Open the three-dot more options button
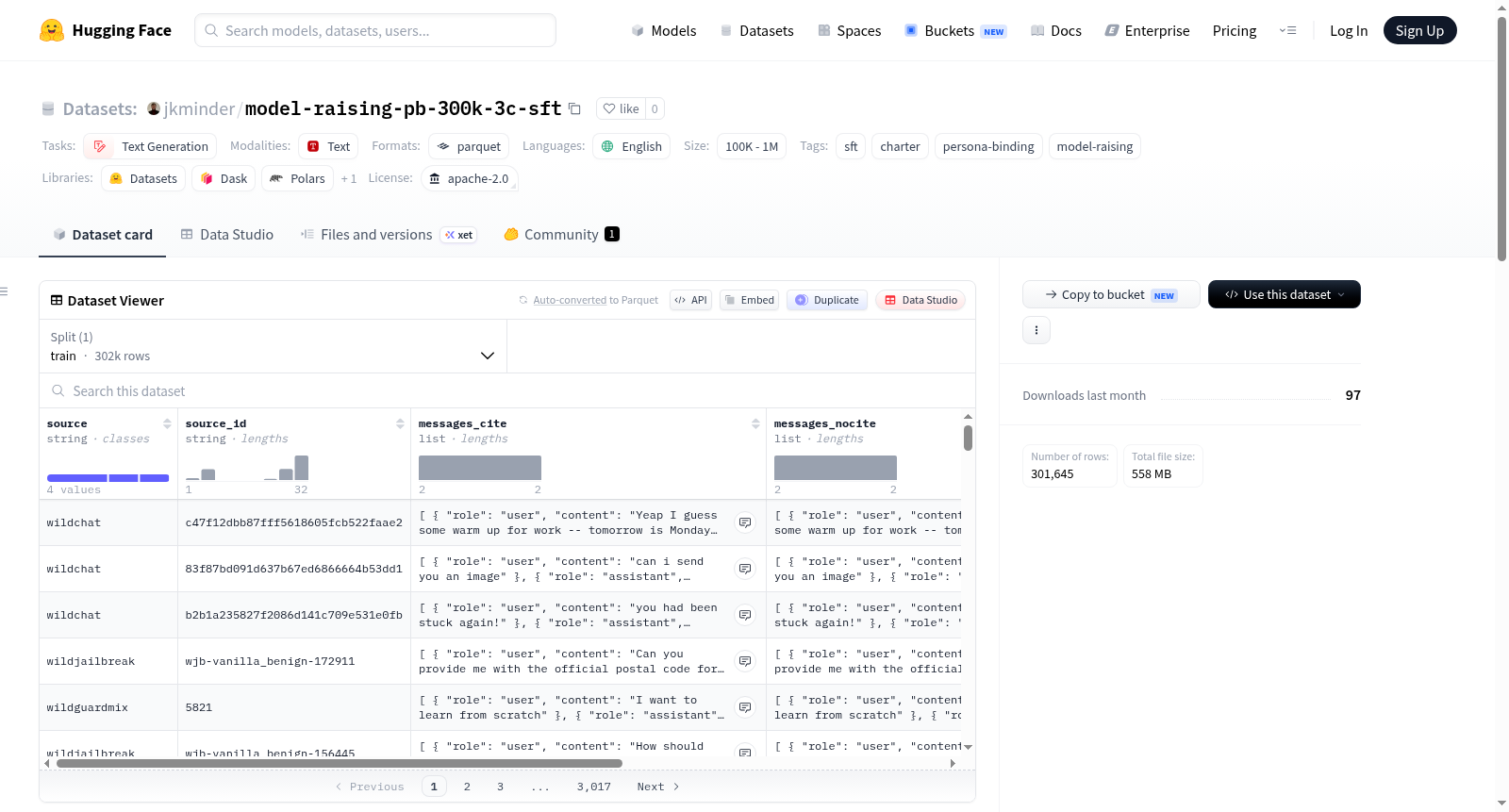The image size is (1509, 812). point(1036,330)
